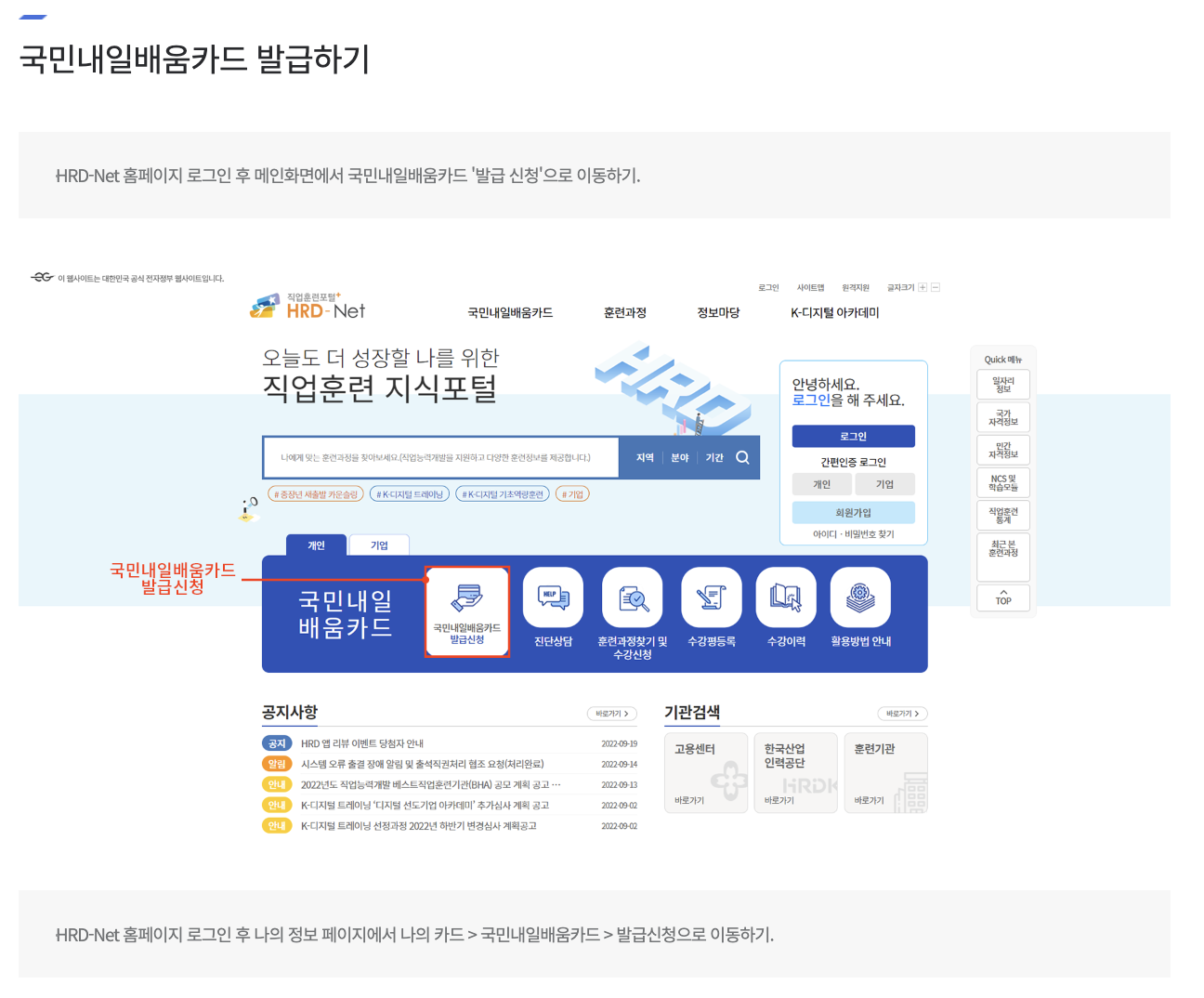This screenshot has width=1204, height=998.
Task: Click 아이디 · 비밀번호 찾기 link
Action: coord(854,534)
